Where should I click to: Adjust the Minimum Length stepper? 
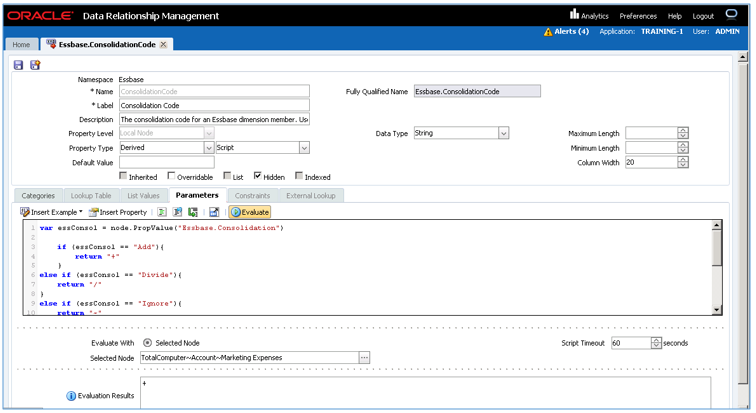click(x=683, y=148)
